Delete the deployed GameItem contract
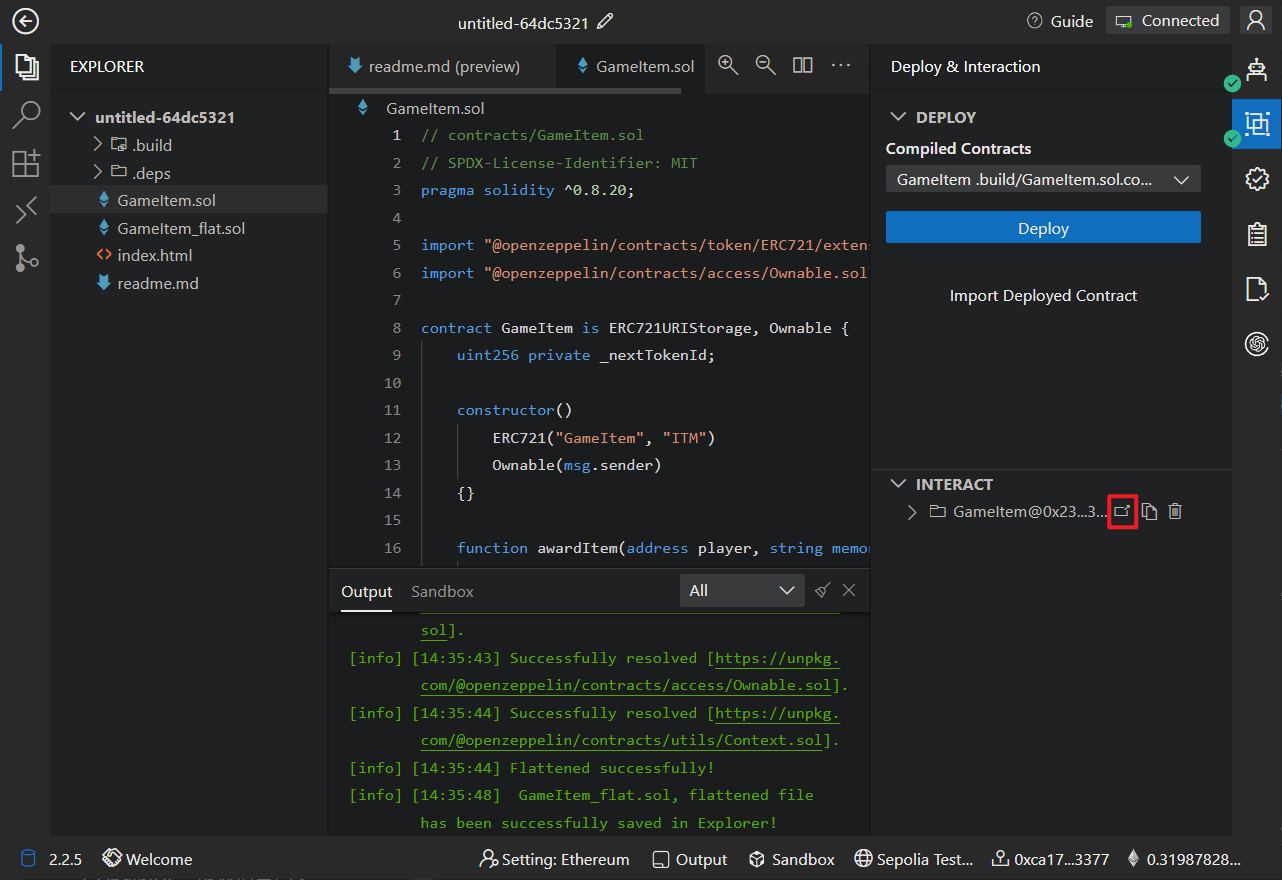1282x880 pixels. 1175,511
